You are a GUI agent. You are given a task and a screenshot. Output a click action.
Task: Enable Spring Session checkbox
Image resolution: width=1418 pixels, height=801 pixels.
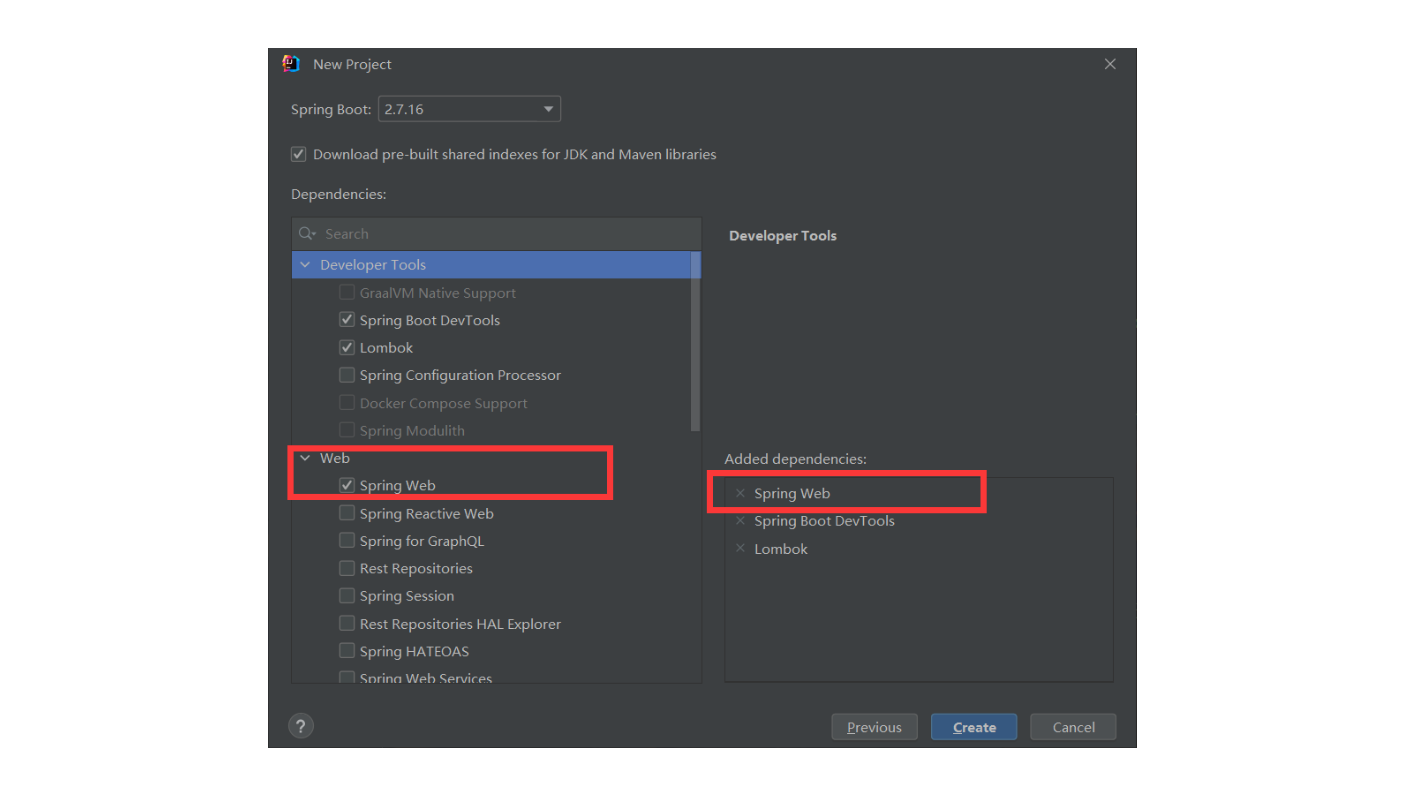[x=347, y=596]
